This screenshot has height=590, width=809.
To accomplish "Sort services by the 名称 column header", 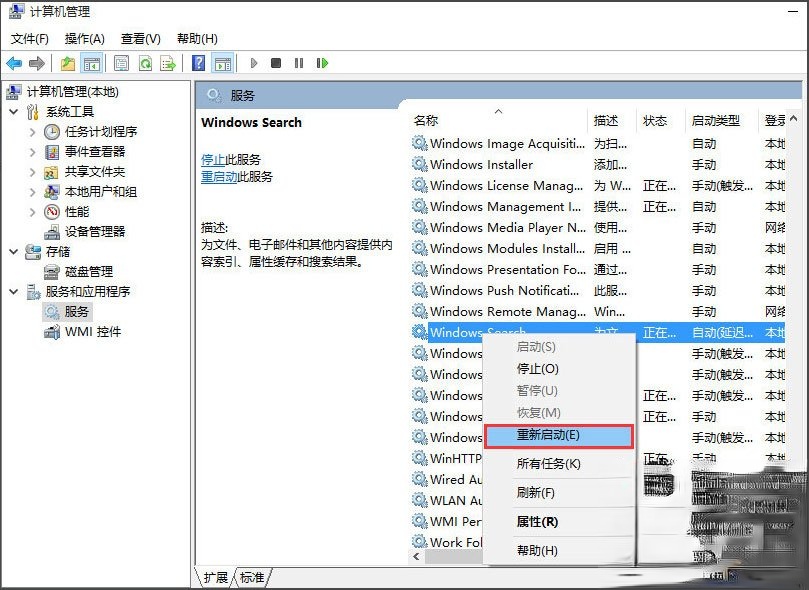I will click(427, 120).
